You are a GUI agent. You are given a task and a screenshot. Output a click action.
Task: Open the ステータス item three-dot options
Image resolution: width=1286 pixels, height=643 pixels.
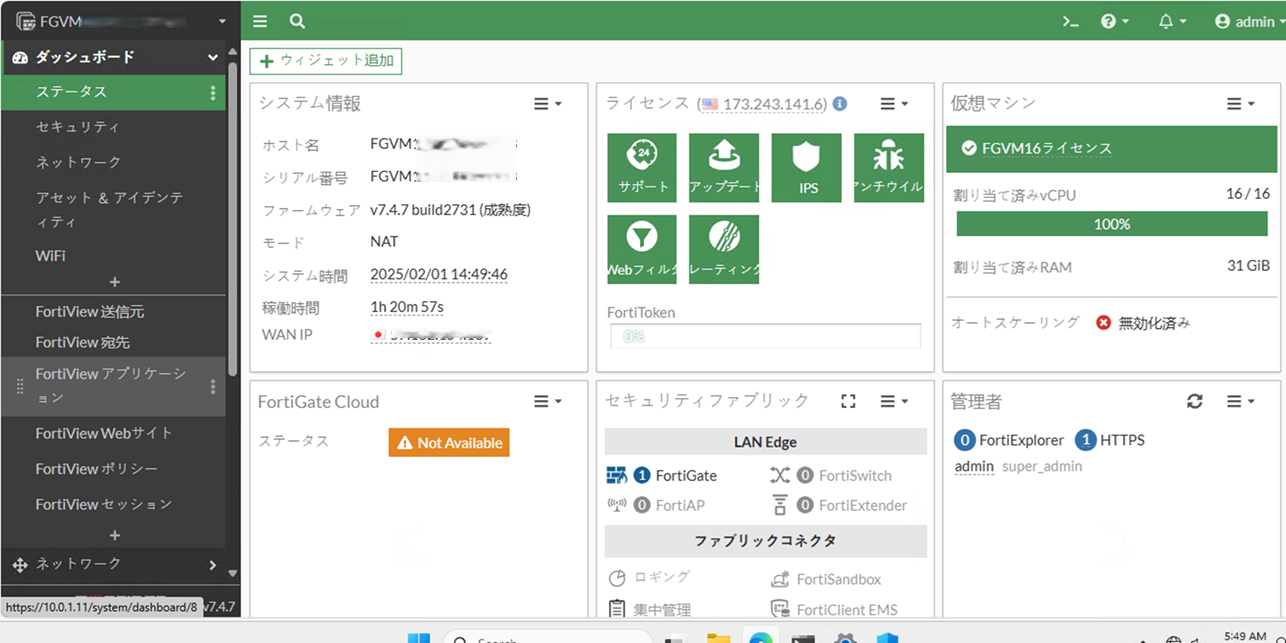212,93
